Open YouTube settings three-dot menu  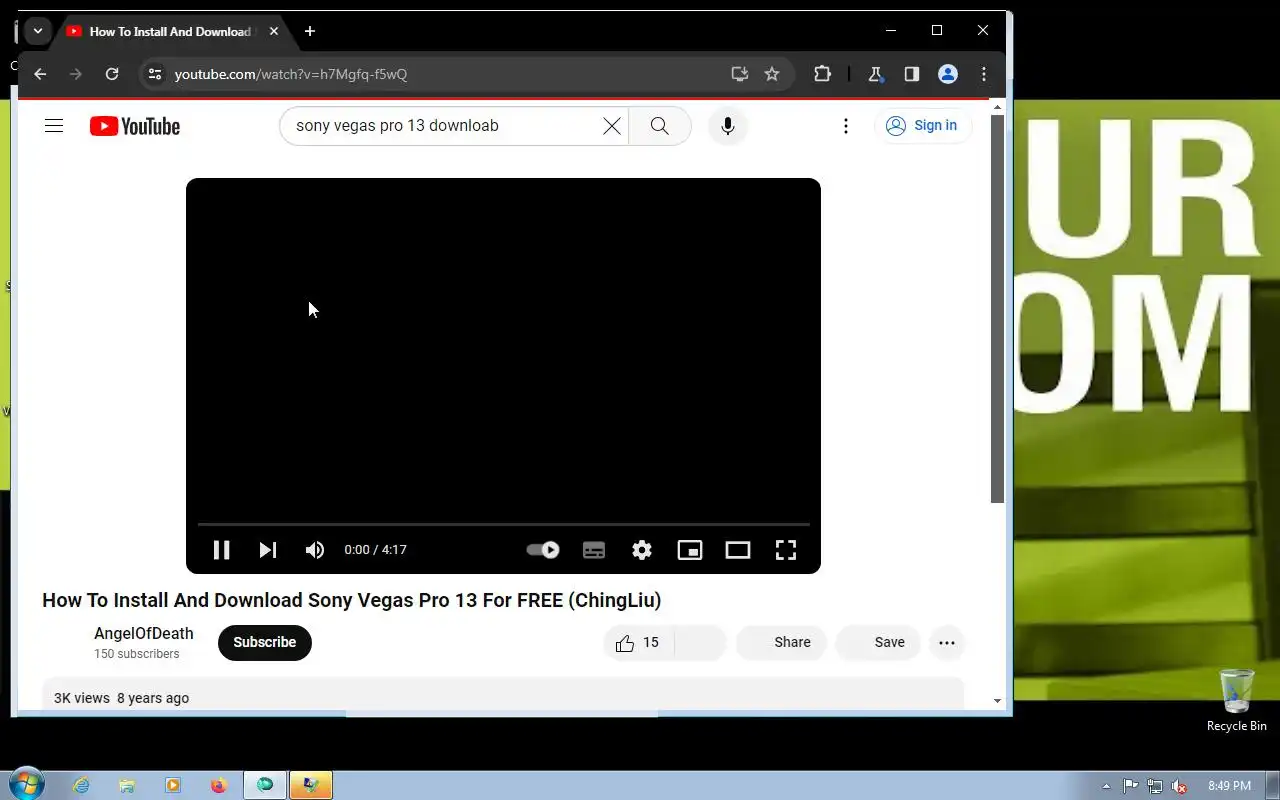[846, 126]
